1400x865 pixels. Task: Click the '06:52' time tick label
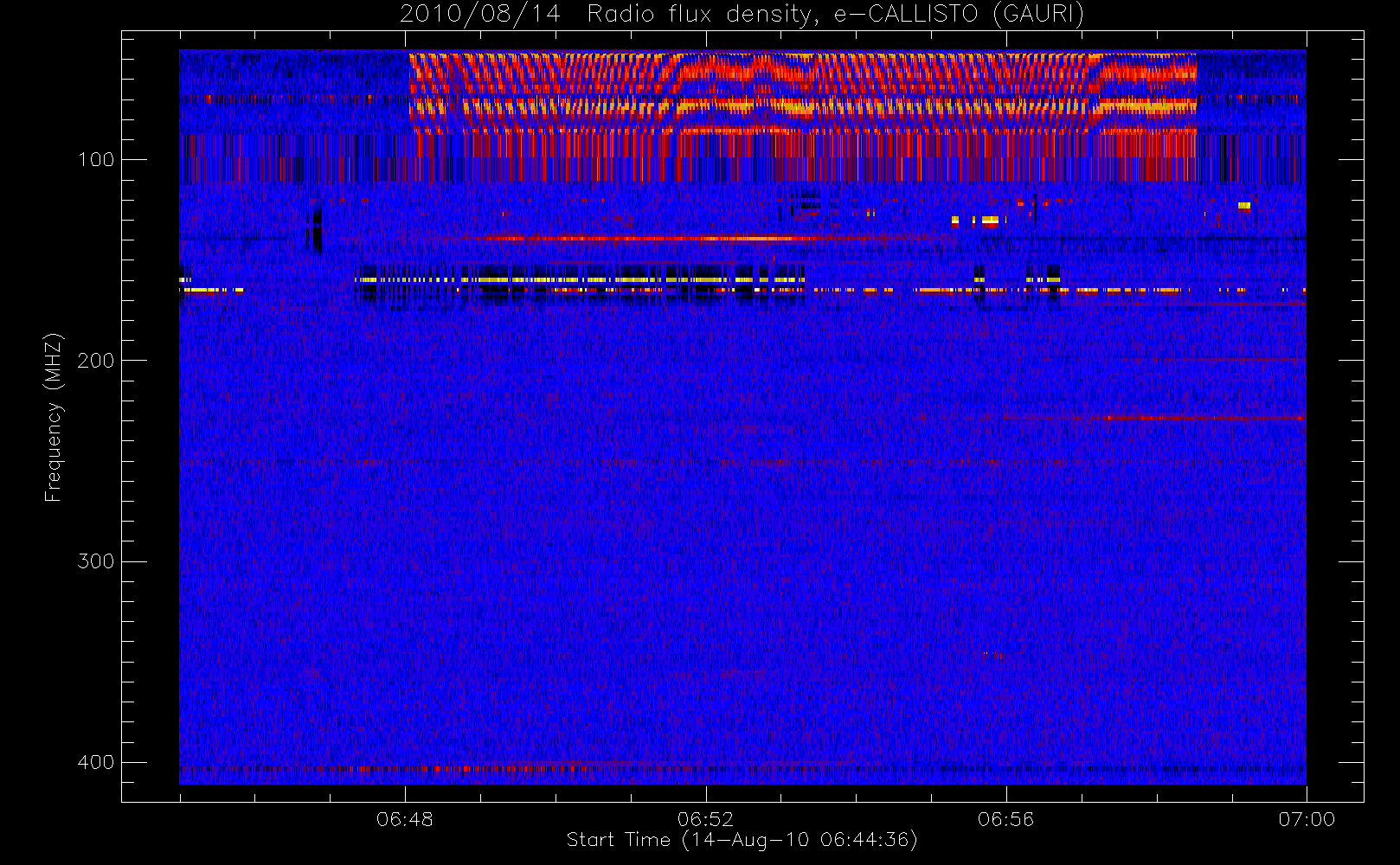706,819
